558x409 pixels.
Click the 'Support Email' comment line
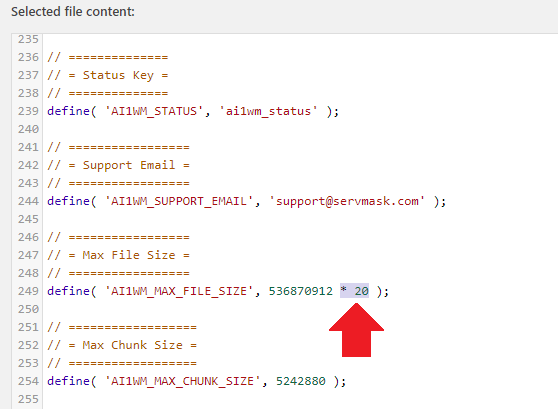(119, 165)
